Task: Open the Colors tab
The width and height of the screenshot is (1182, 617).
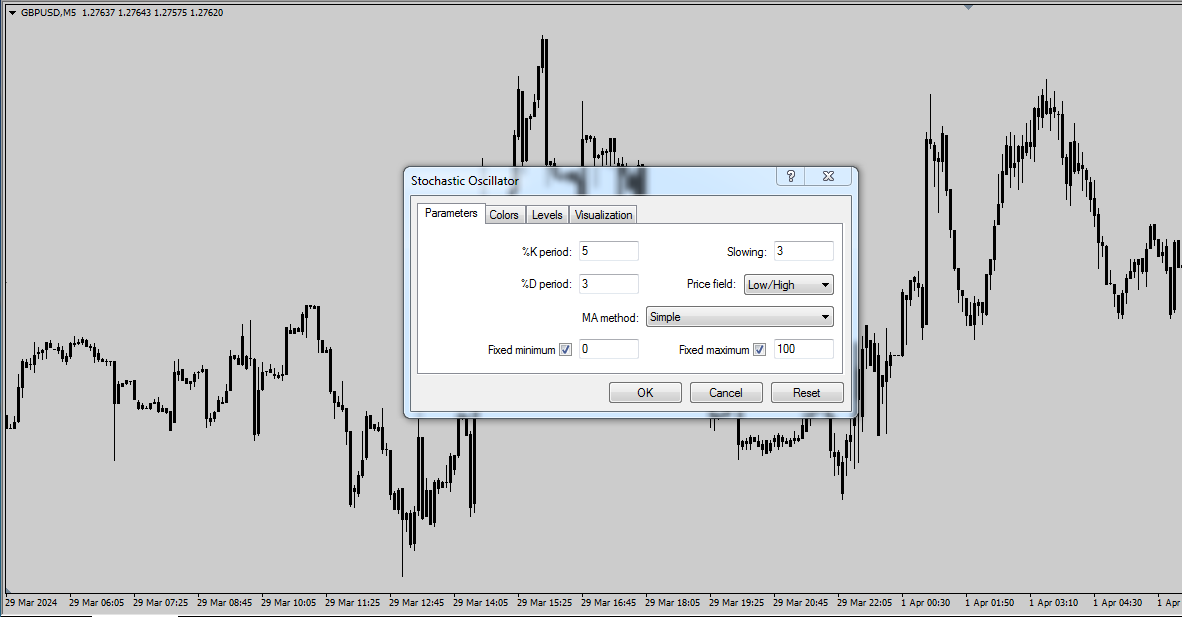Action: [x=504, y=215]
